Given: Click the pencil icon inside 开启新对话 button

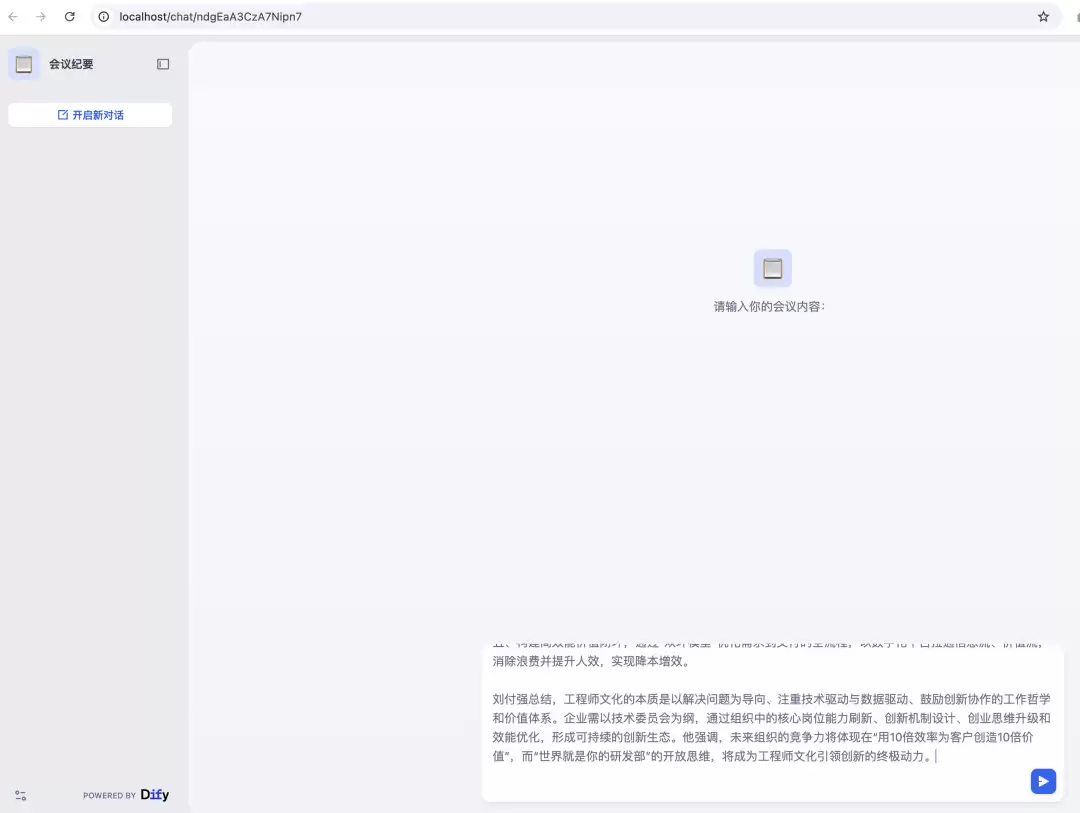Looking at the screenshot, I should pyautogui.click(x=63, y=115).
